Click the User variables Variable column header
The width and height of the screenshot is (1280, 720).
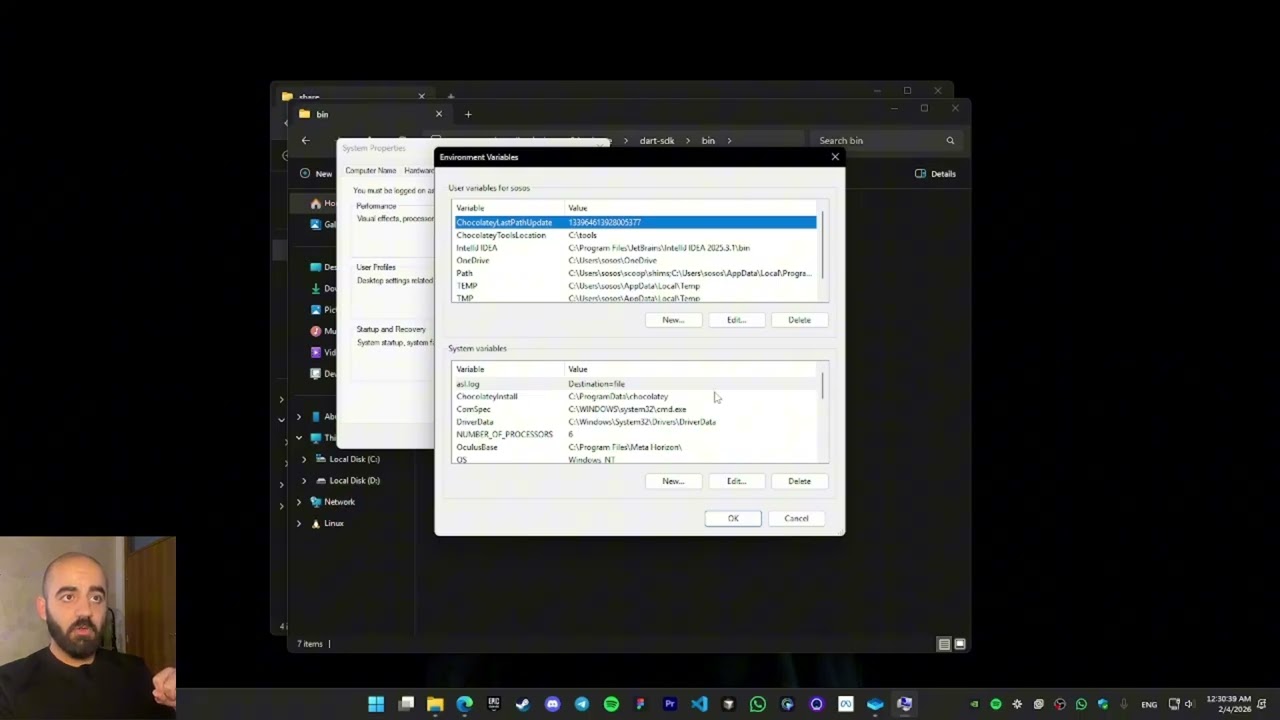click(x=509, y=208)
